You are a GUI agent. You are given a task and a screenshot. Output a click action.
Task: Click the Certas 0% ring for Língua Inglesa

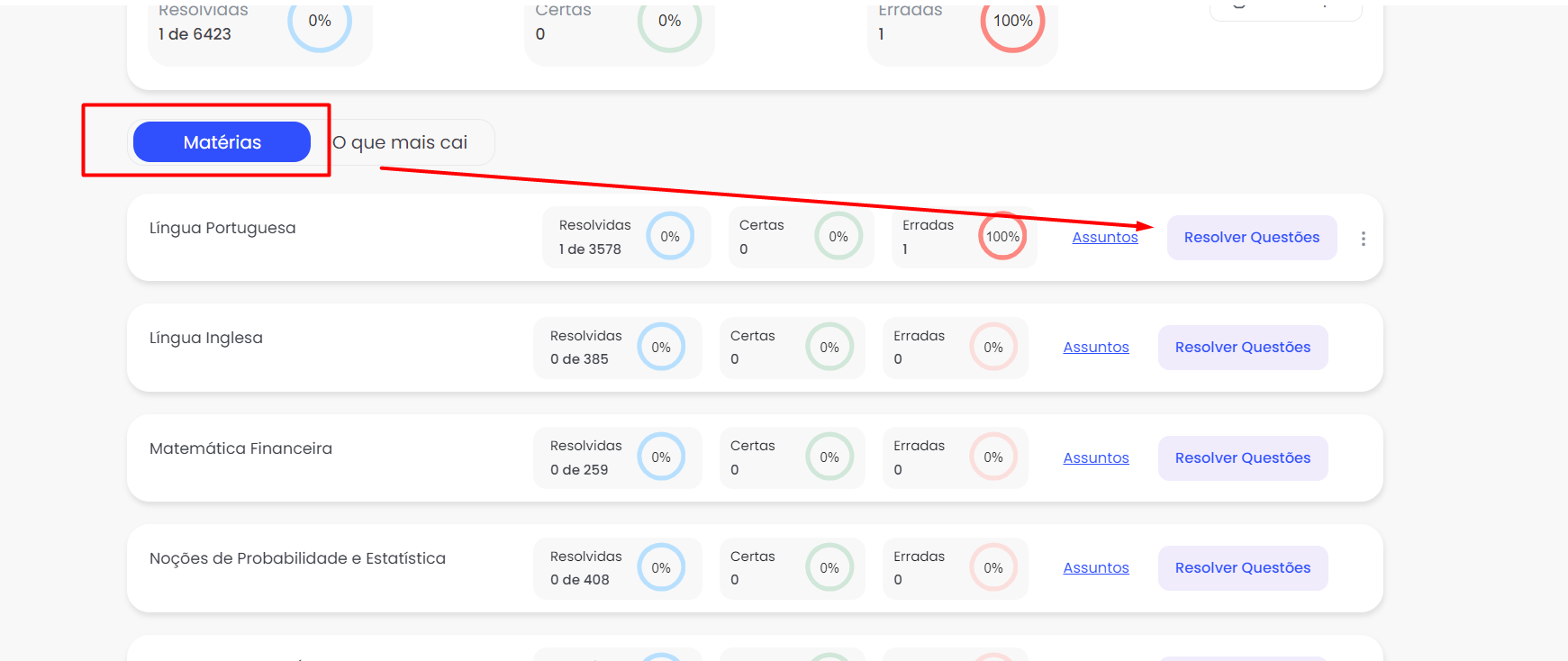tap(829, 347)
